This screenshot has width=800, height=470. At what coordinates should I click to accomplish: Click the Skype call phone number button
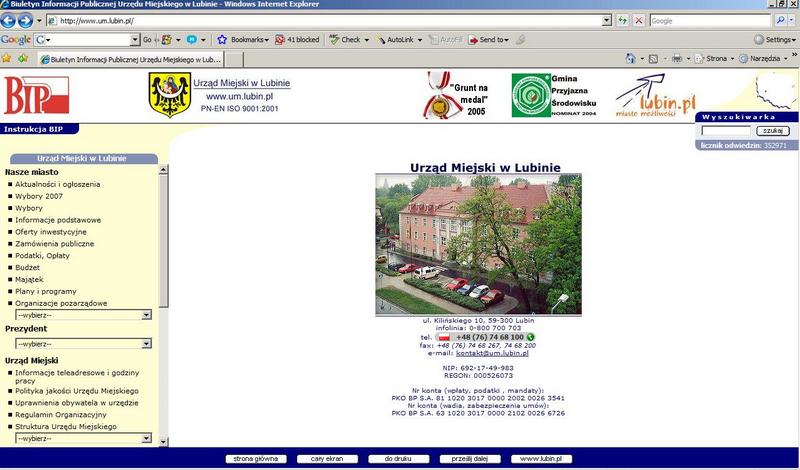tap(485, 337)
